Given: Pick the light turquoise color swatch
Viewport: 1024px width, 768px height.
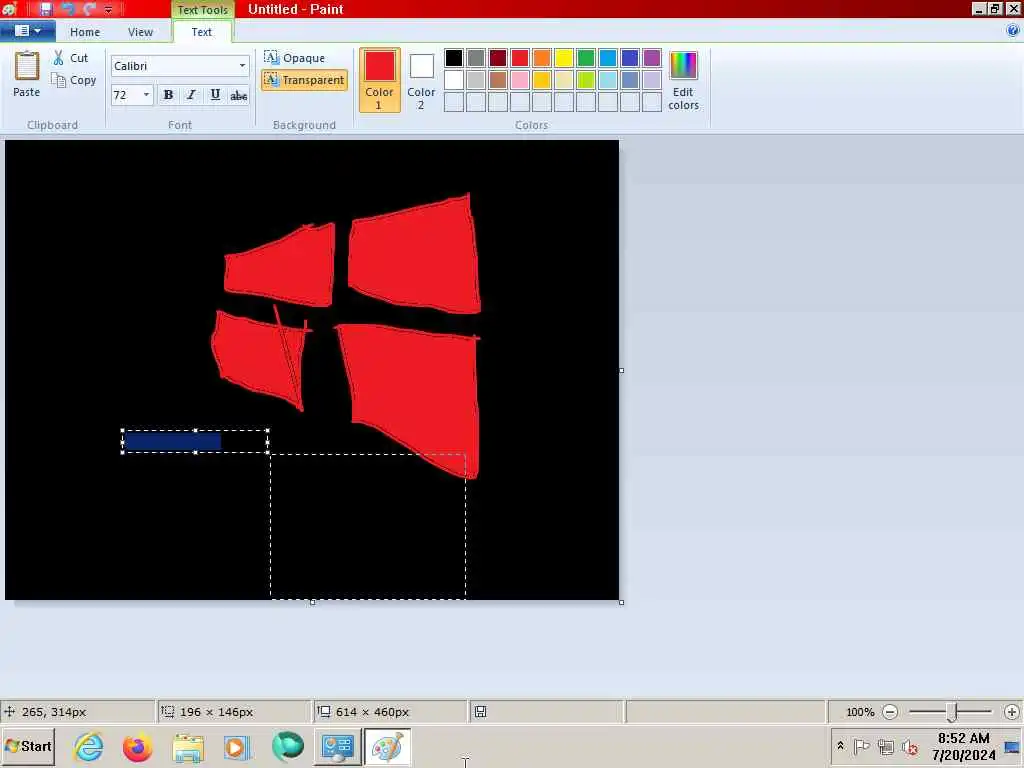Looking at the screenshot, I should [x=608, y=80].
